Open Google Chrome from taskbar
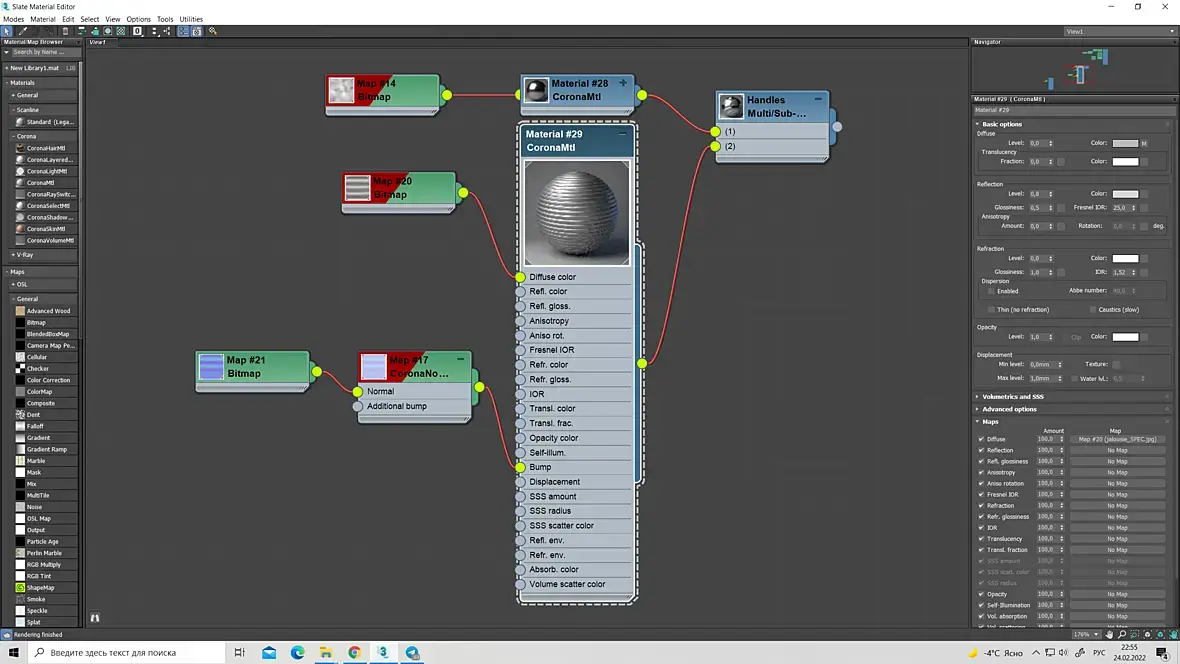The image size is (1180, 664). point(354,653)
